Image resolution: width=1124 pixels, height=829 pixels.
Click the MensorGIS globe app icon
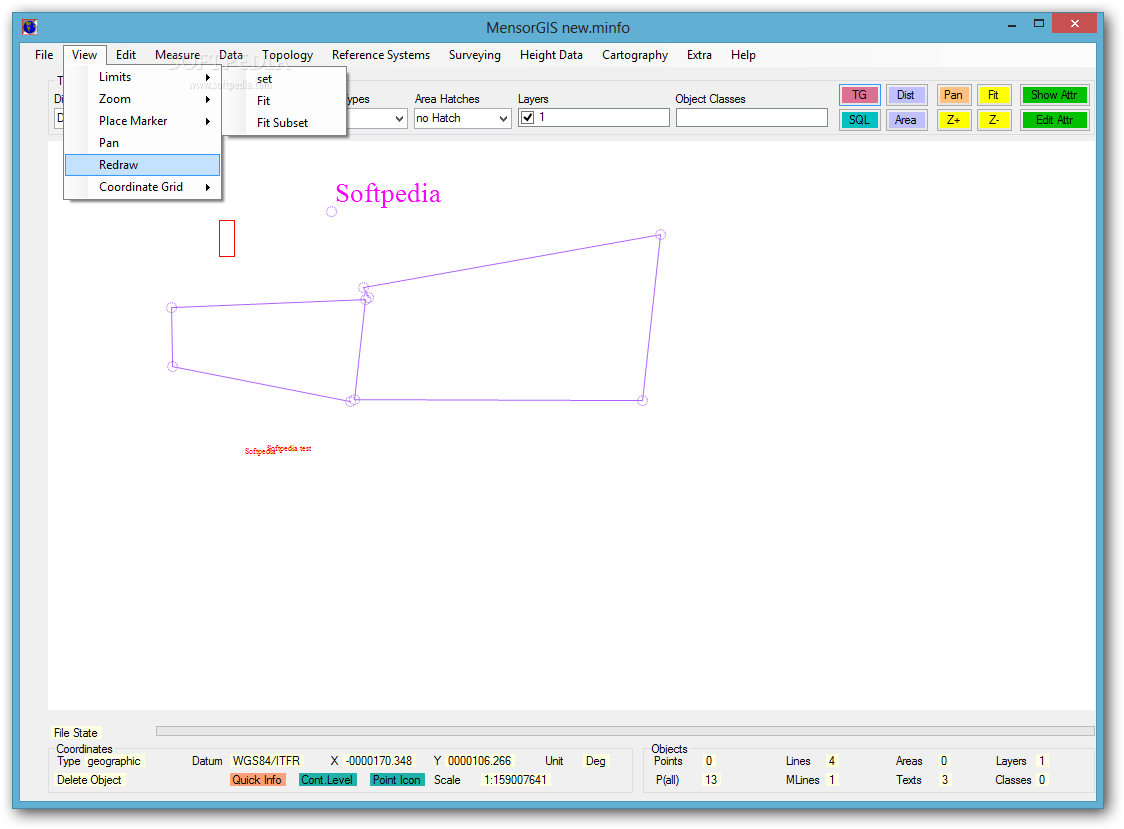pos(29,27)
